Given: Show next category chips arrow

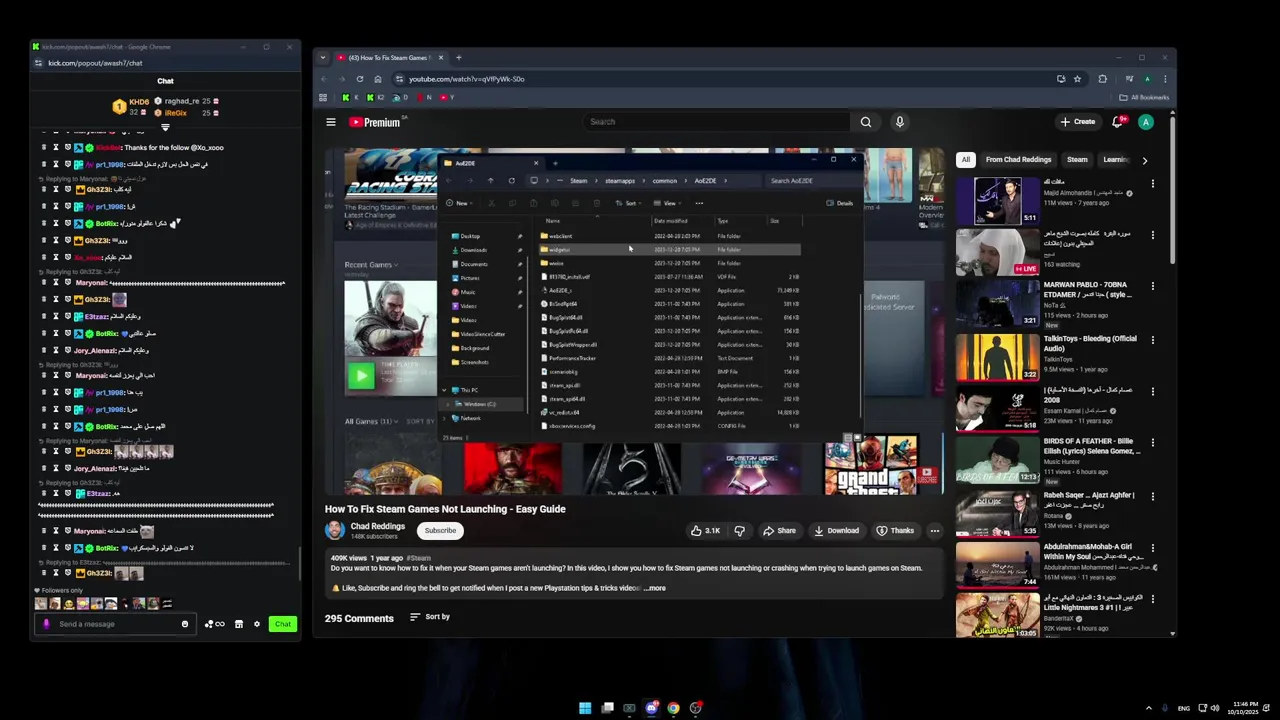Looking at the screenshot, I should 1145,160.
